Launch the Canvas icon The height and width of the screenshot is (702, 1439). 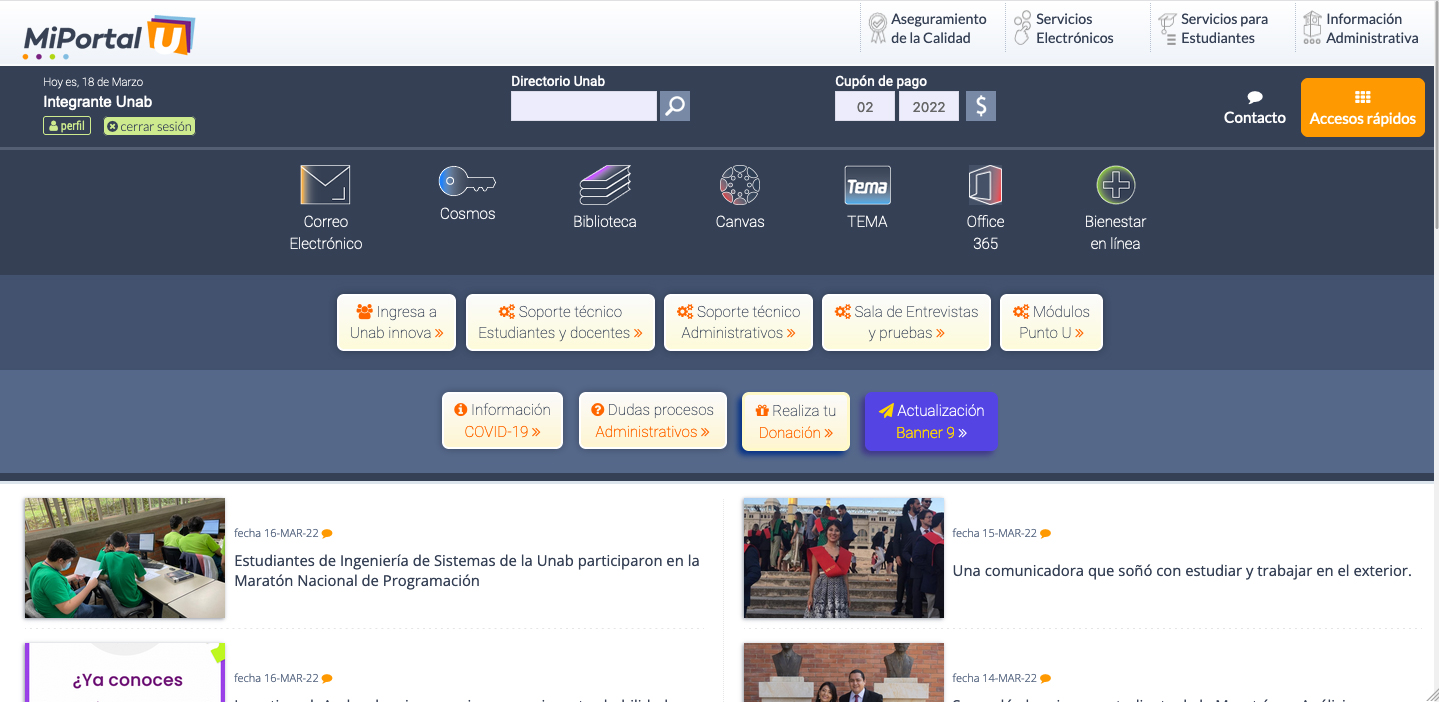[740, 186]
